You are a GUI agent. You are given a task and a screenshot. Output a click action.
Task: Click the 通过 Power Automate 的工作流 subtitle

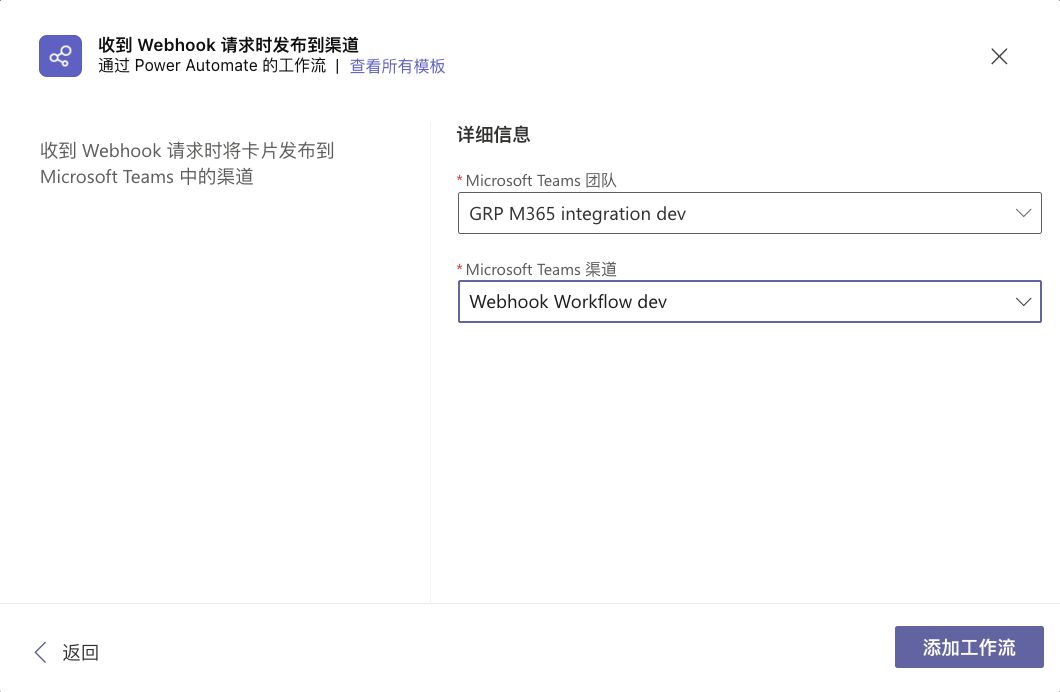click(x=212, y=66)
